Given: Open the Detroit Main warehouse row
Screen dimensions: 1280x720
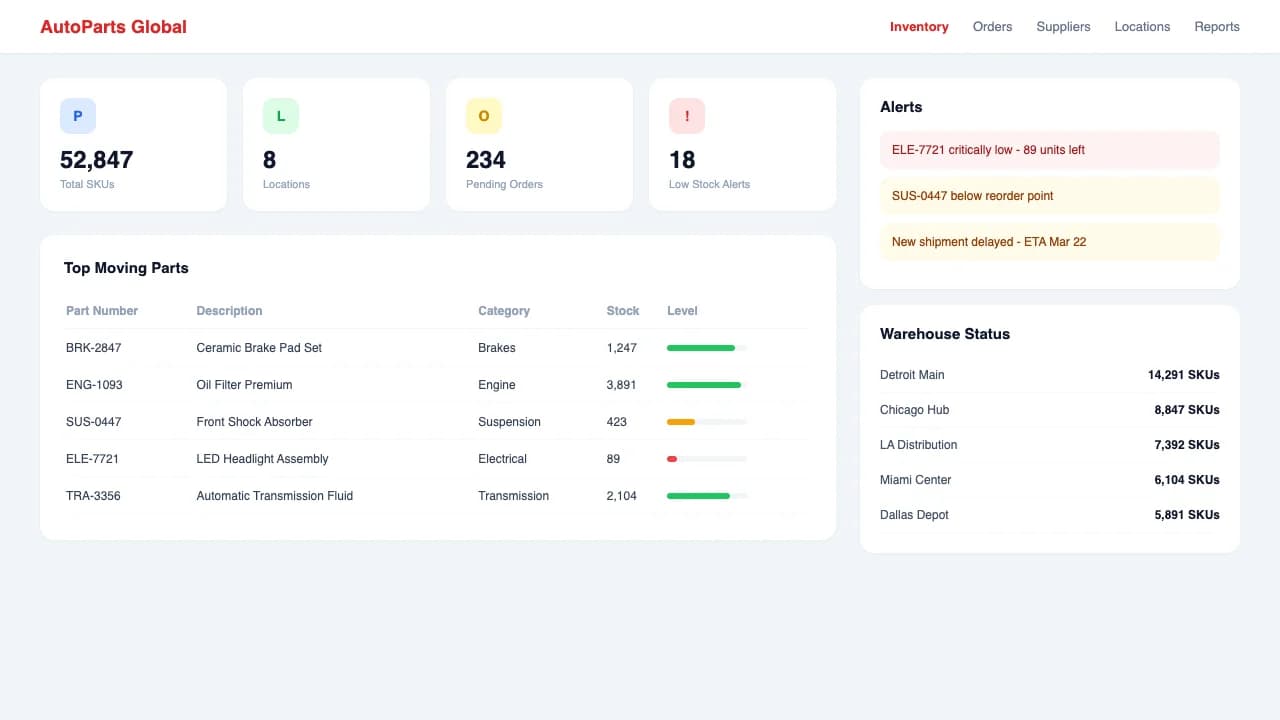Looking at the screenshot, I should click(1049, 375).
